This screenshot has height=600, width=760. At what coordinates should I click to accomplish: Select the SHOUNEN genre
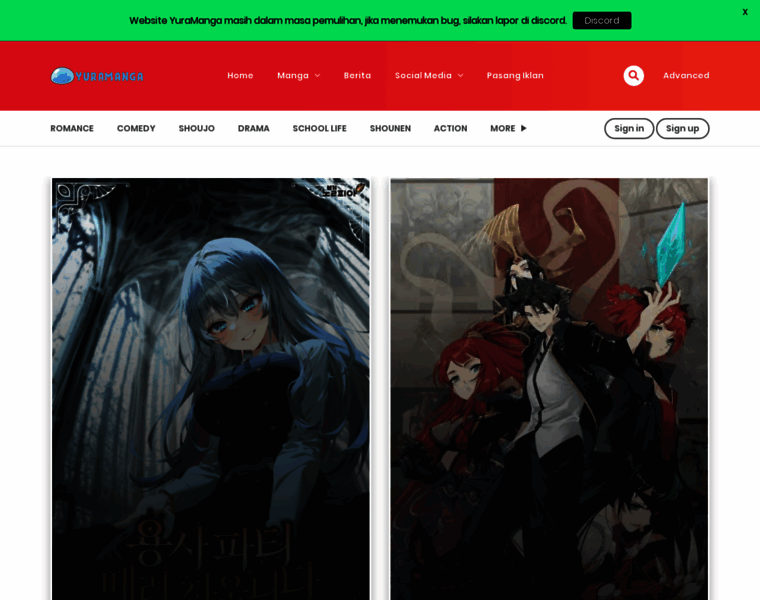click(x=390, y=128)
